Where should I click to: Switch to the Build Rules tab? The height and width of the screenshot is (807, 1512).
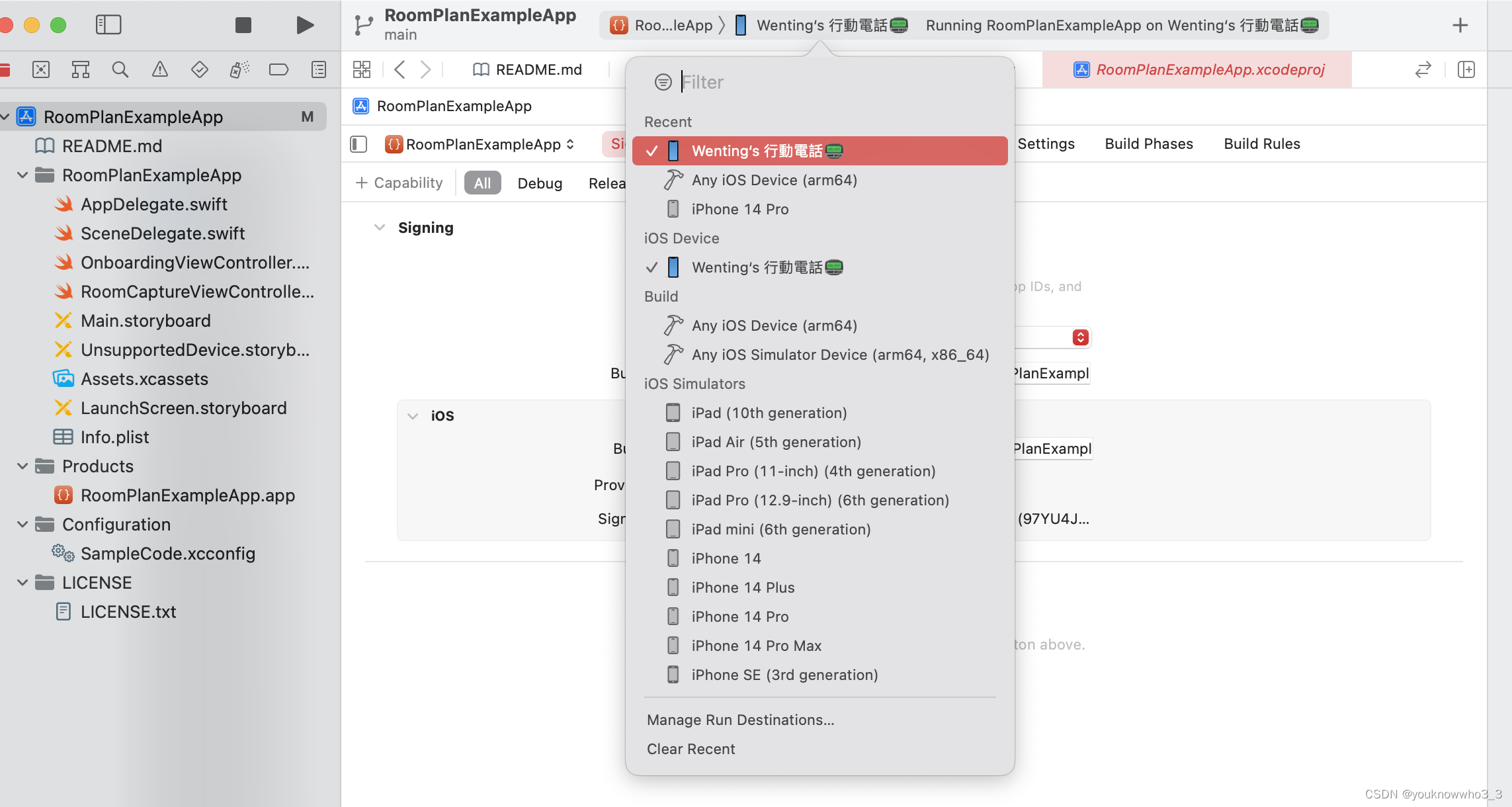pyautogui.click(x=1261, y=144)
